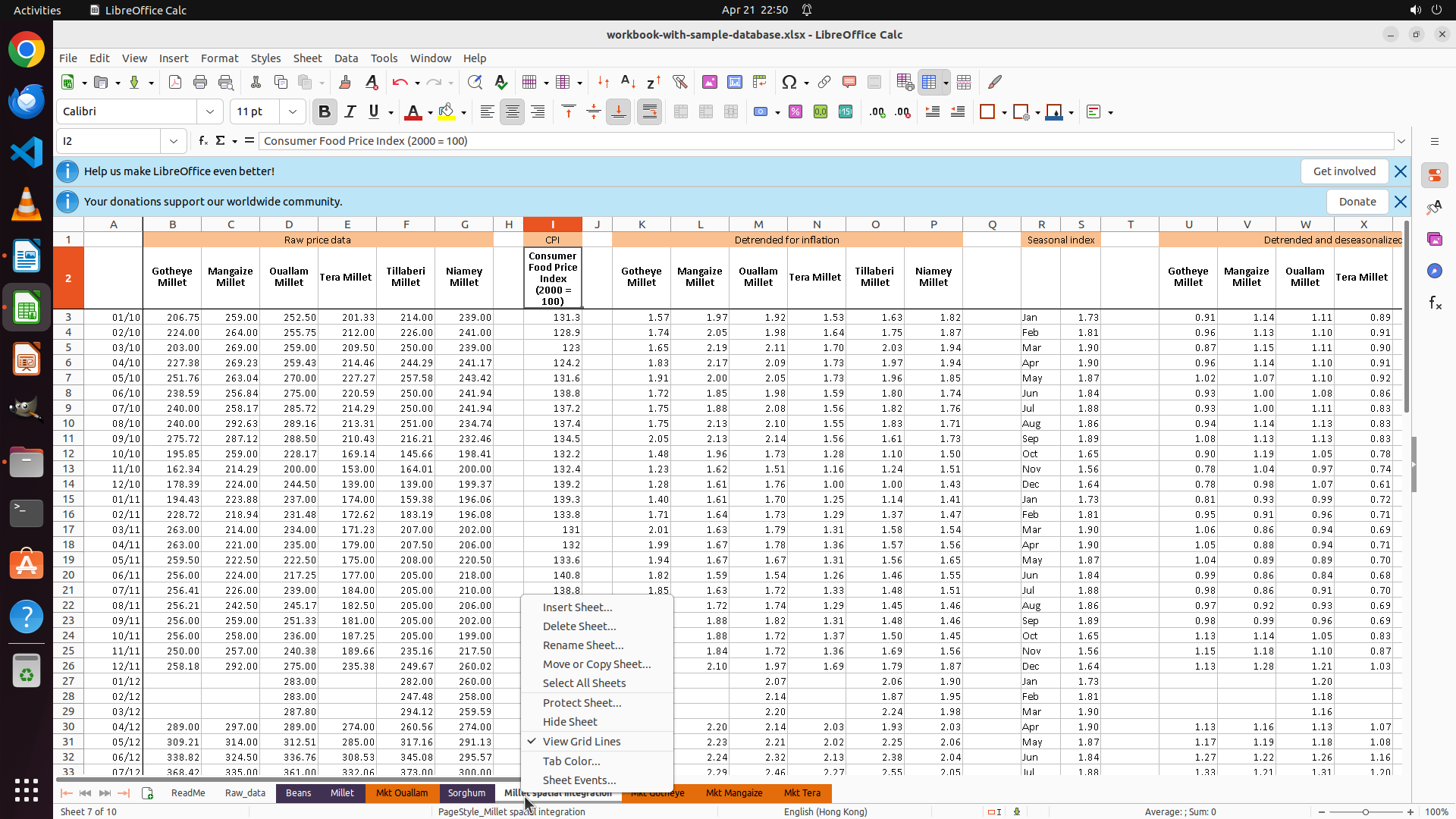Click the Donate button
This screenshot has height=819, width=1456.
(1357, 202)
